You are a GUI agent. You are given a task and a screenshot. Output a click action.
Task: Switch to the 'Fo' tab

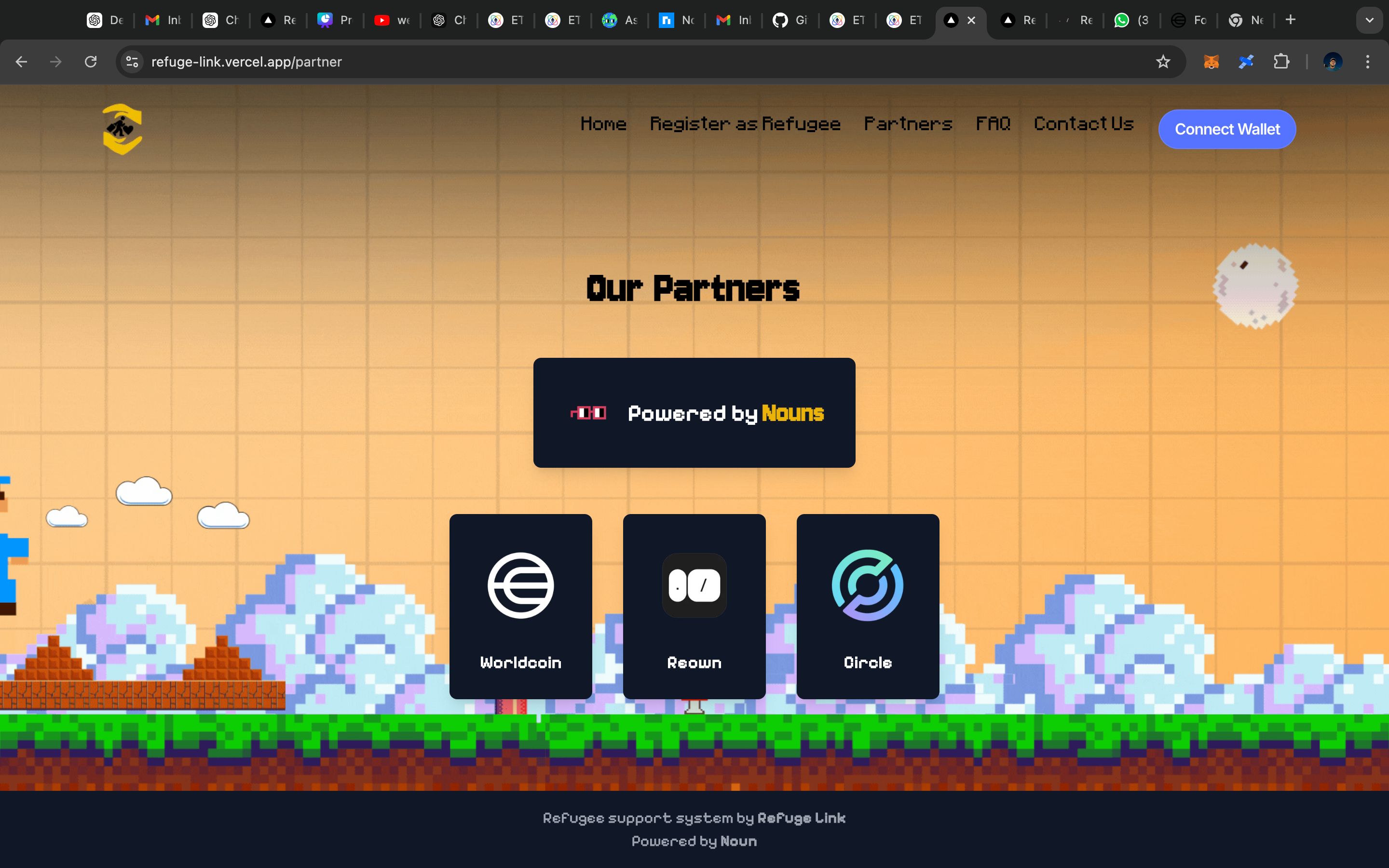pyautogui.click(x=1189, y=20)
